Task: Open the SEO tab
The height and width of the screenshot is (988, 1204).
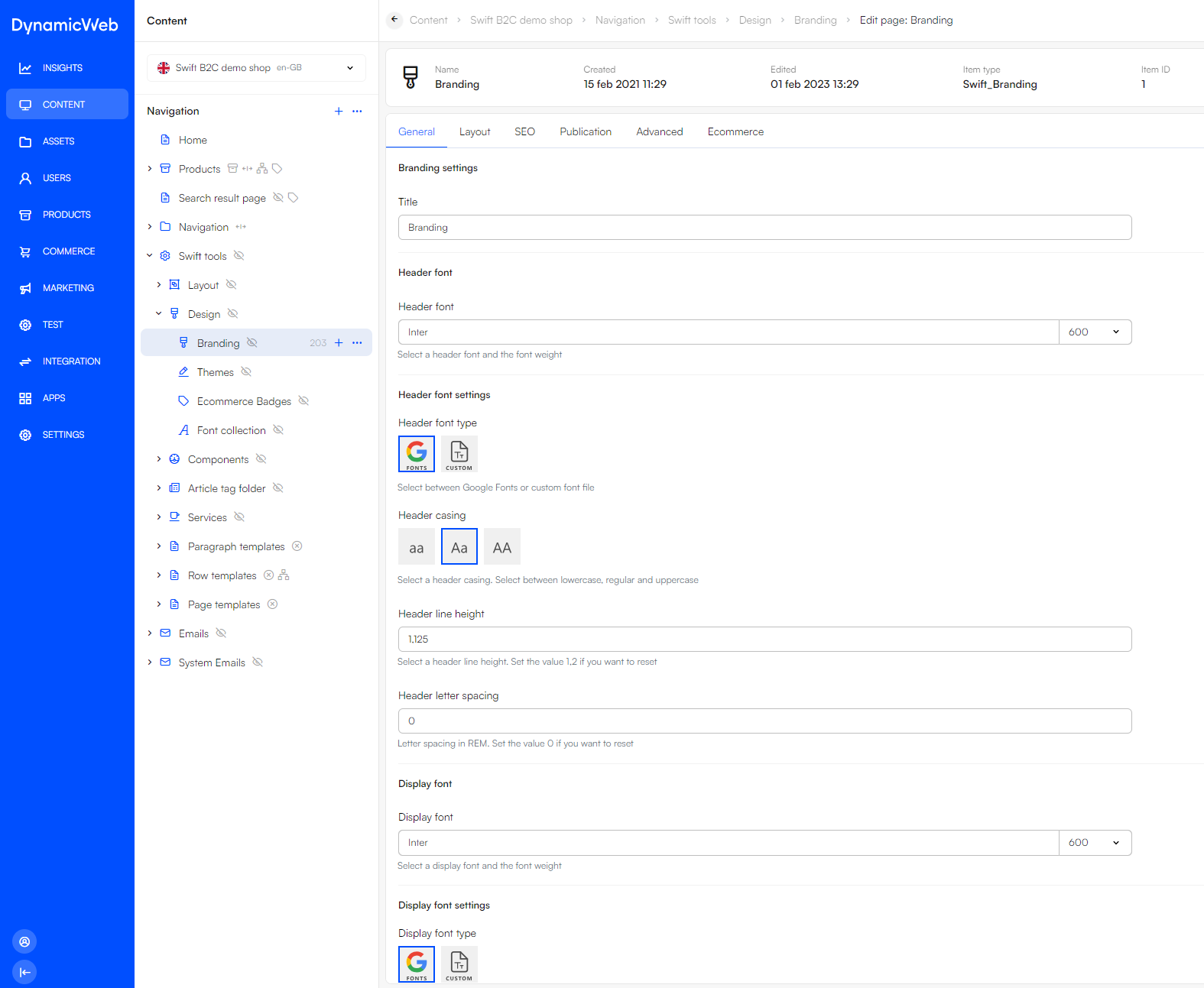Action: coord(525,131)
